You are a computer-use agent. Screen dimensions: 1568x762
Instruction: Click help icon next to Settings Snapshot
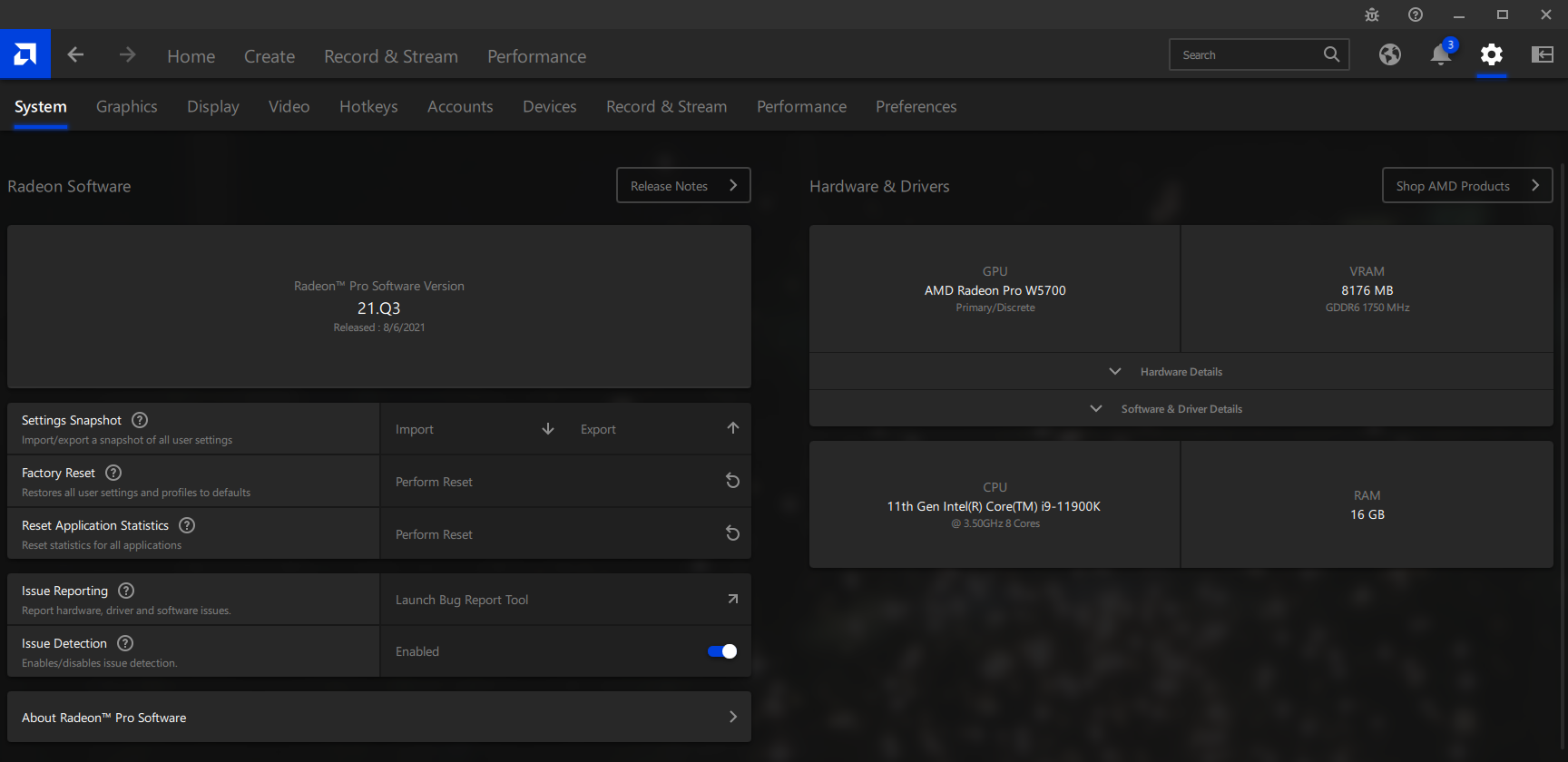pyautogui.click(x=140, y=420)
